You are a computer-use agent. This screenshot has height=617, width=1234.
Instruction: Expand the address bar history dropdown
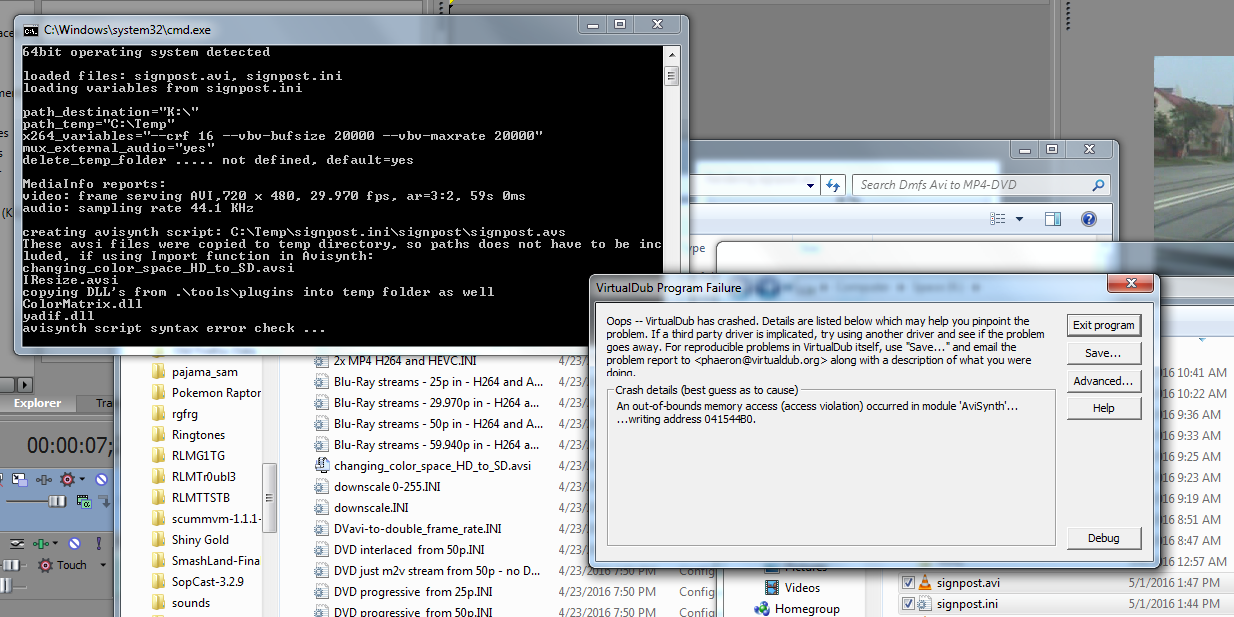pos(810,185)
